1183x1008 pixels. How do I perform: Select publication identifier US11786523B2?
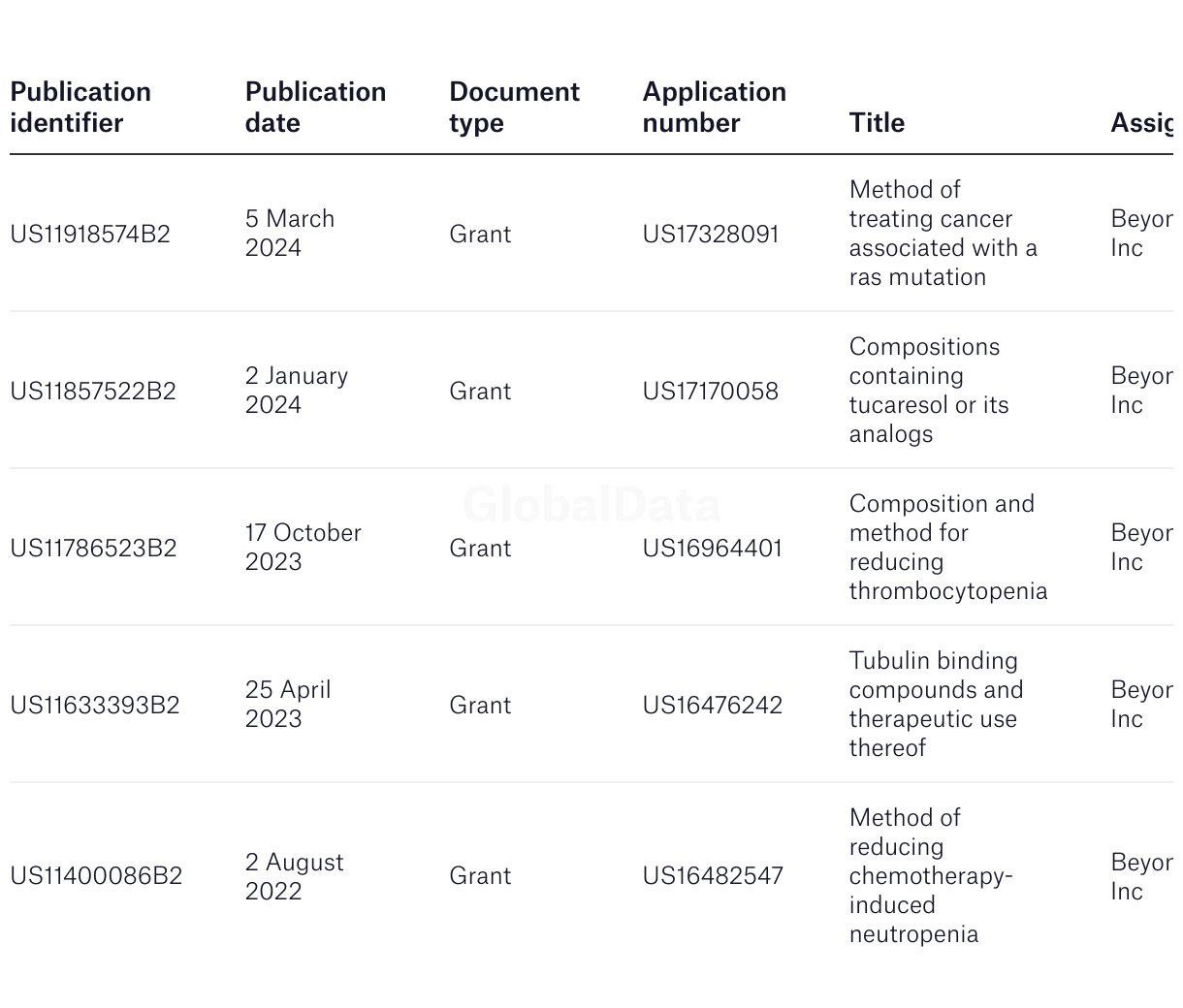tap(93, 549)
